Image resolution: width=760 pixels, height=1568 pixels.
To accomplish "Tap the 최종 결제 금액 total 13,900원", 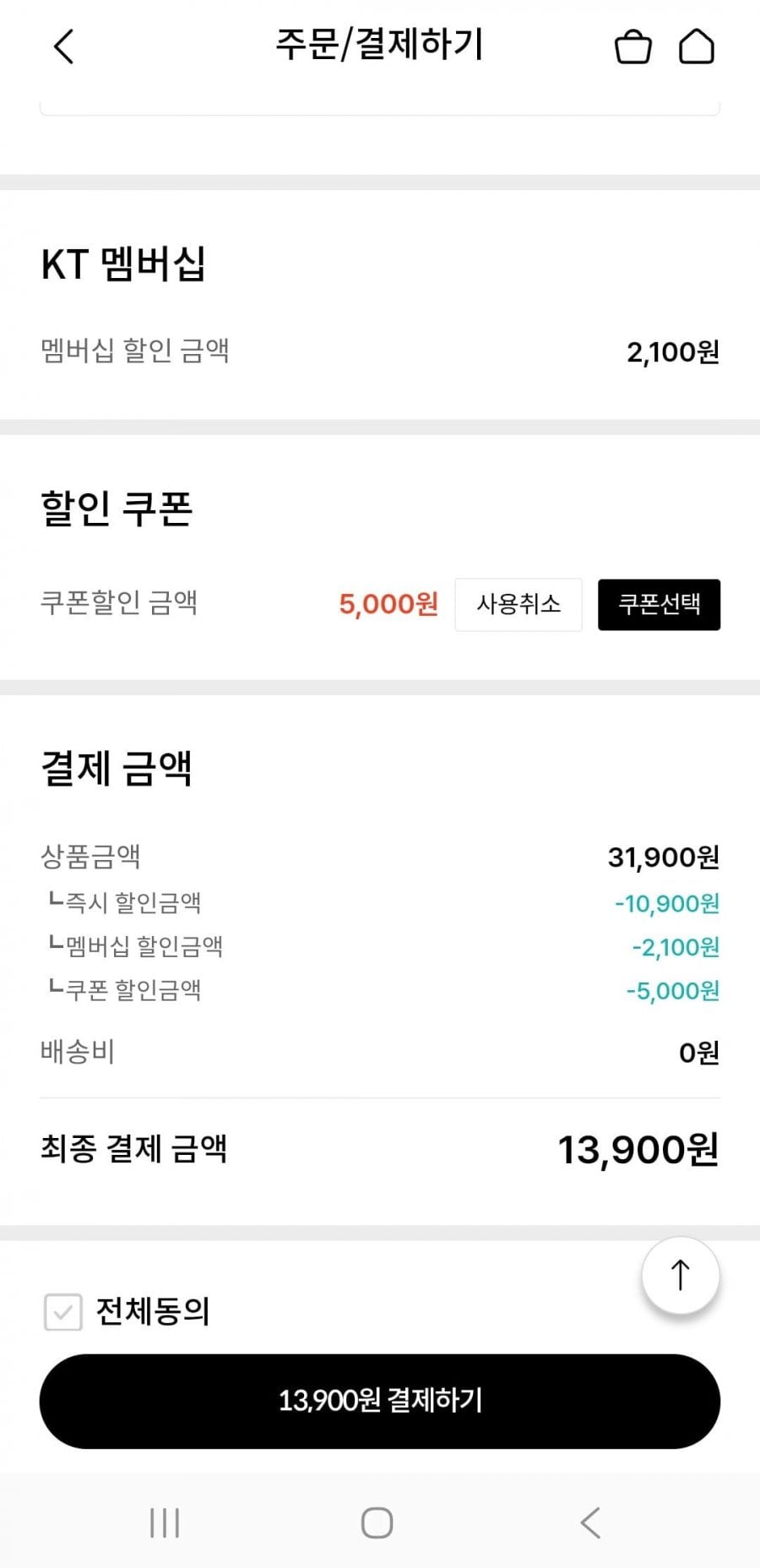I will click(638, 1150).
